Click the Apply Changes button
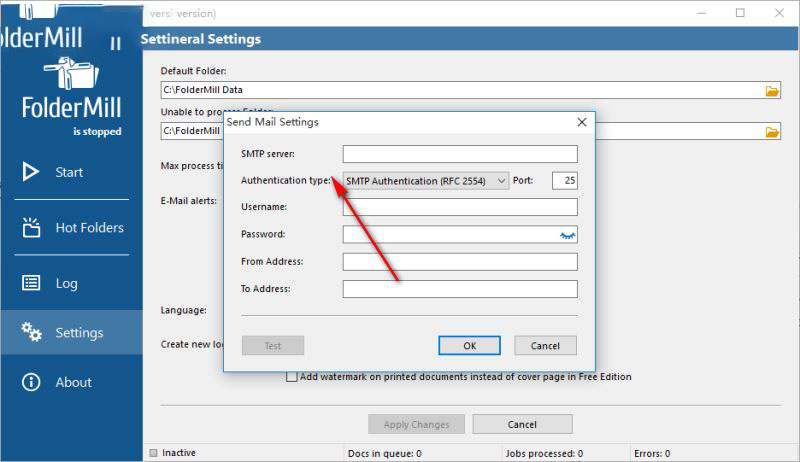 pyautogui.click(x=416, y=424)
